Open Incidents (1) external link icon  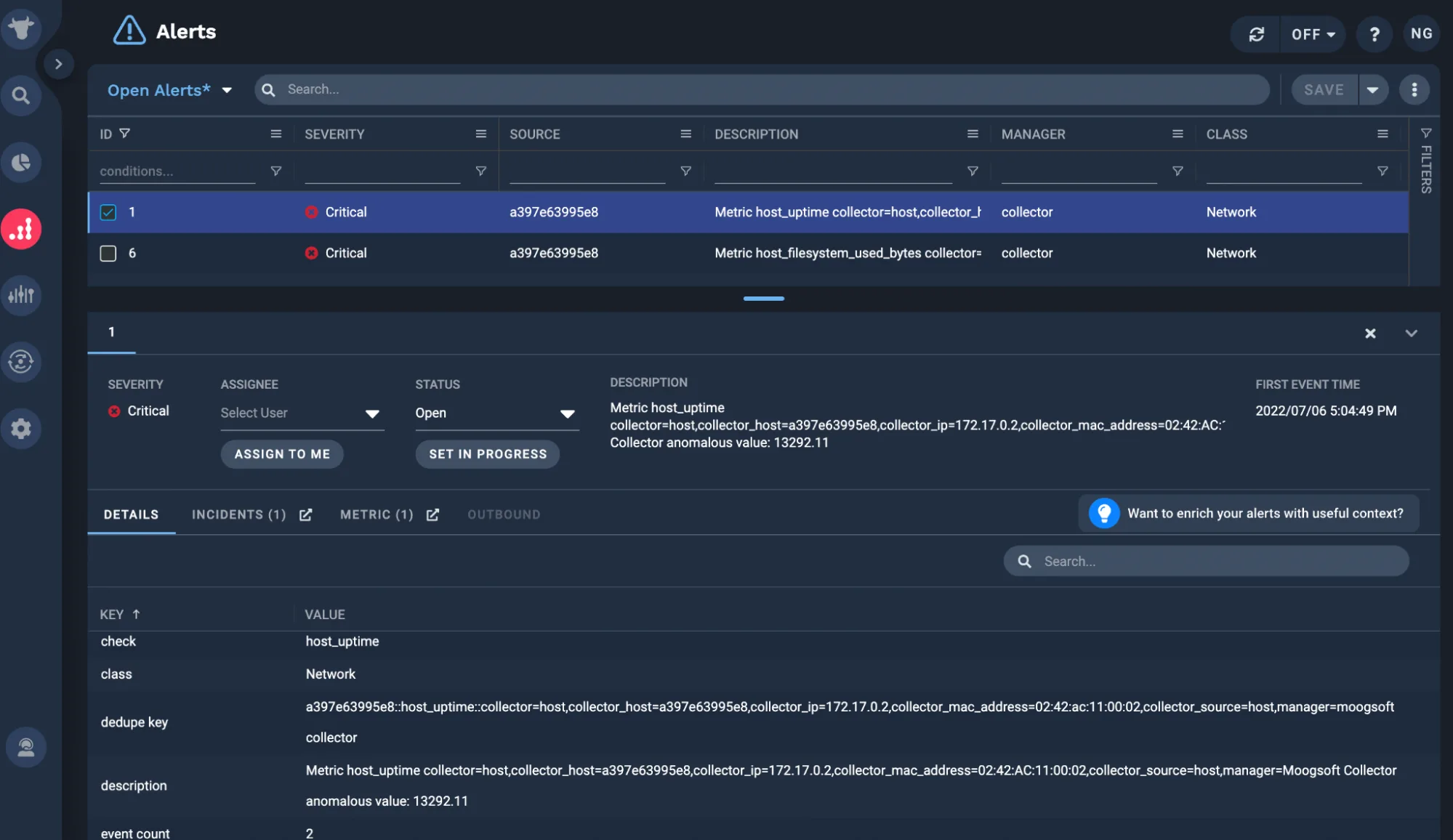click(306, 514)
